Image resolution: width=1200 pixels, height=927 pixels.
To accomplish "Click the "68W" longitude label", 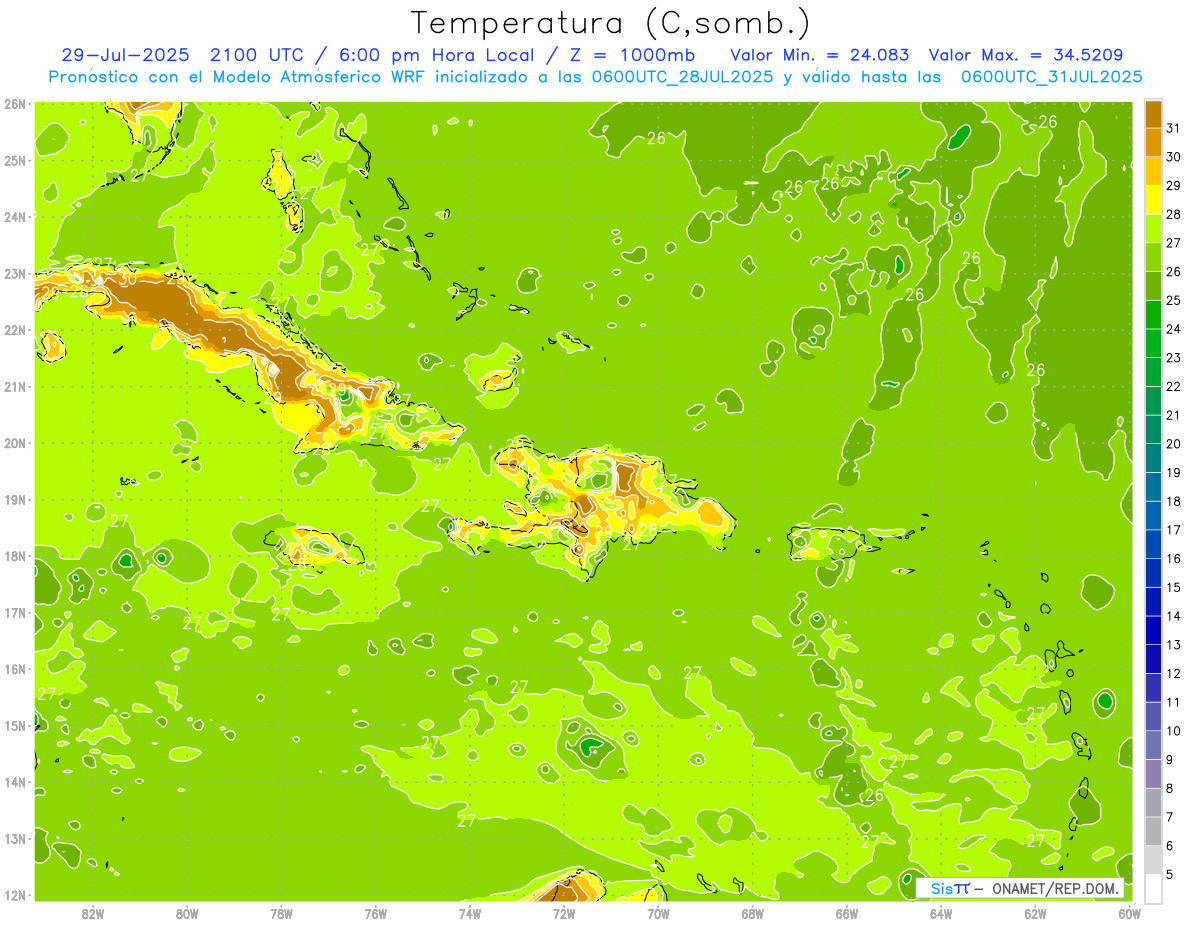I will pyautogui.click(x=753, y=914).
